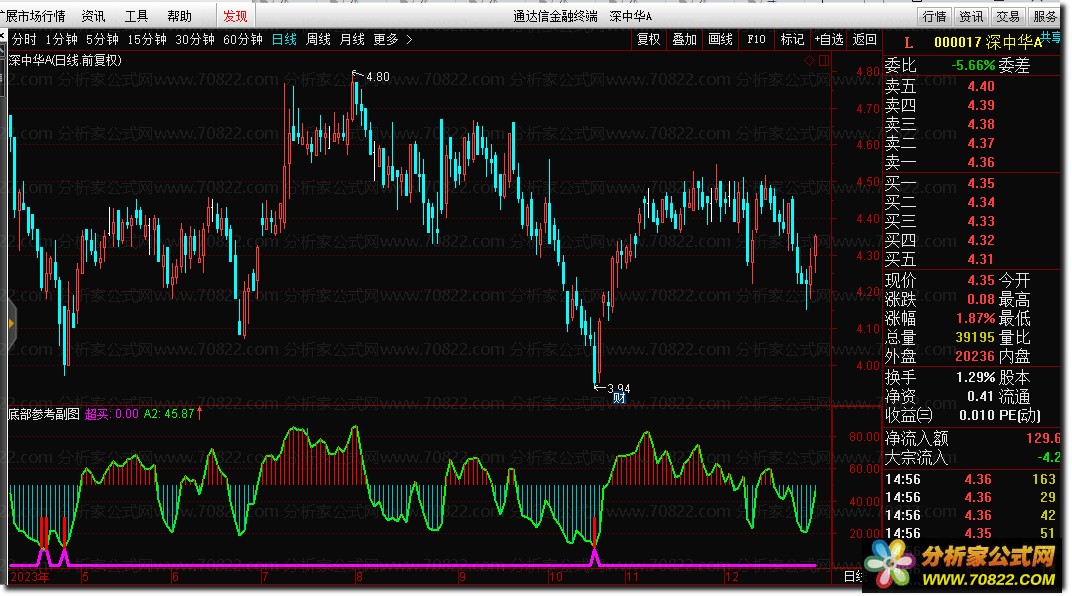Click the chart title 深中华A(日线.前复权)

[x=66, y=61]
